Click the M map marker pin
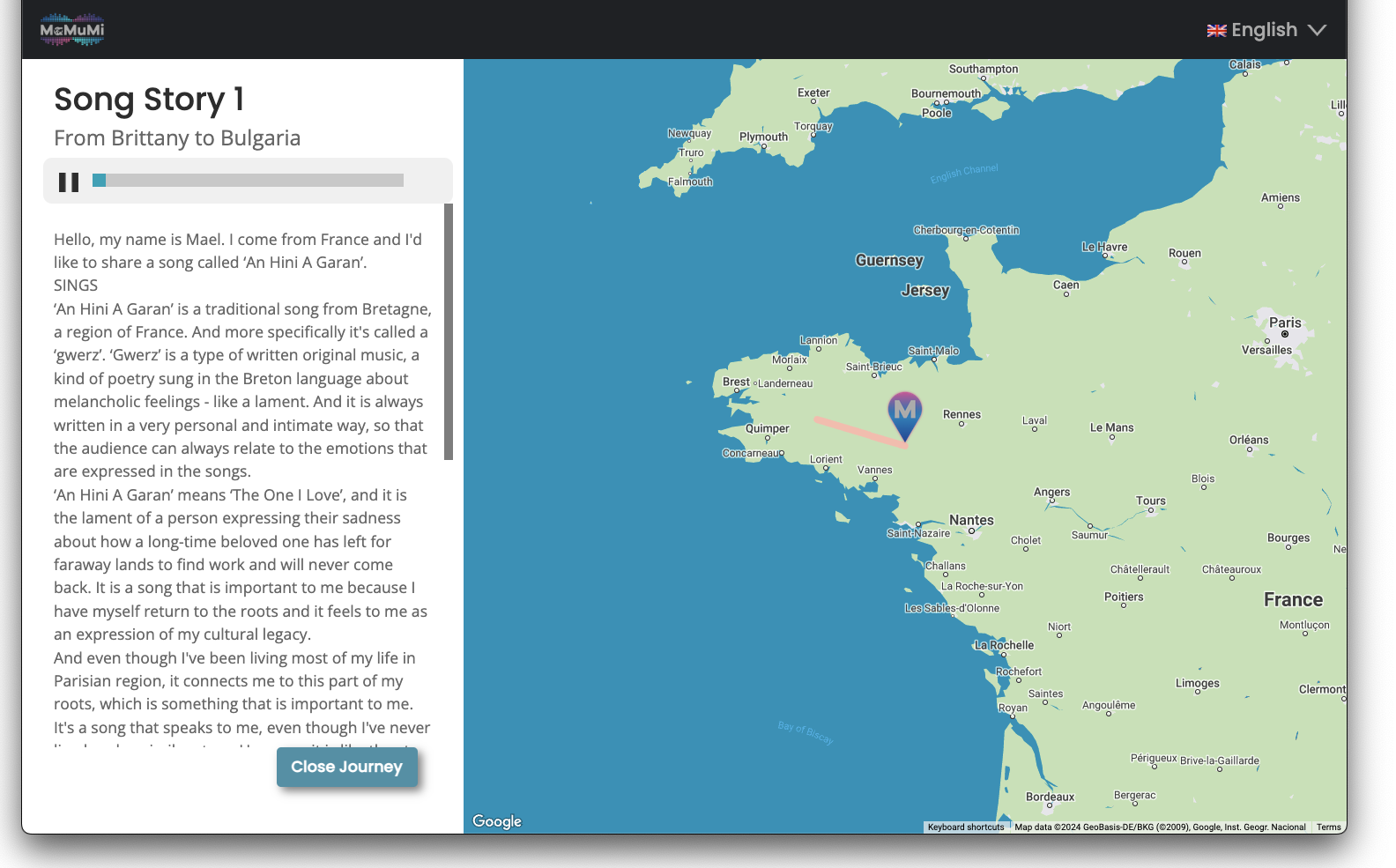1396x868 pixels. (x=904, y=414)
